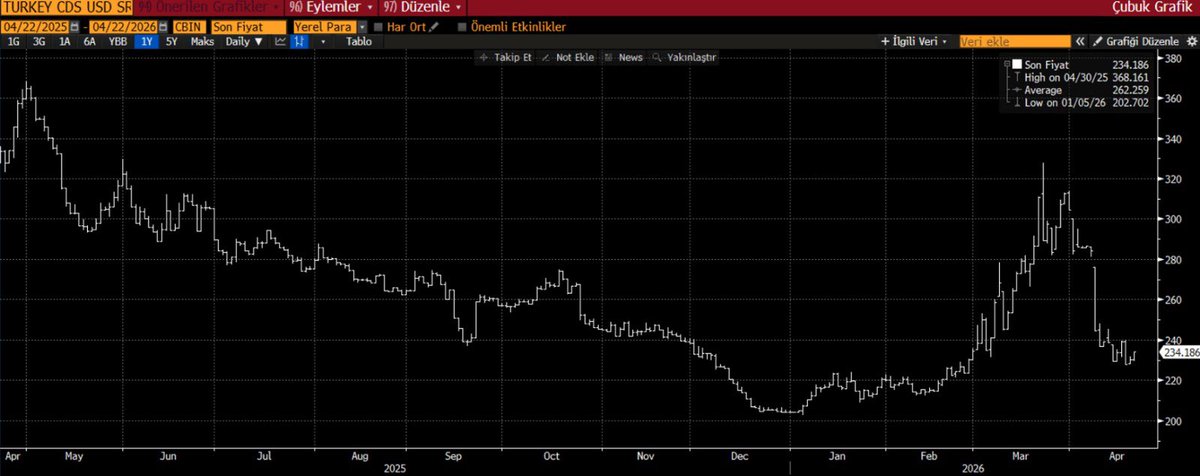Click the Low marker icon in legend
The image size is (1200, 476).
[x=1016, y=103]
